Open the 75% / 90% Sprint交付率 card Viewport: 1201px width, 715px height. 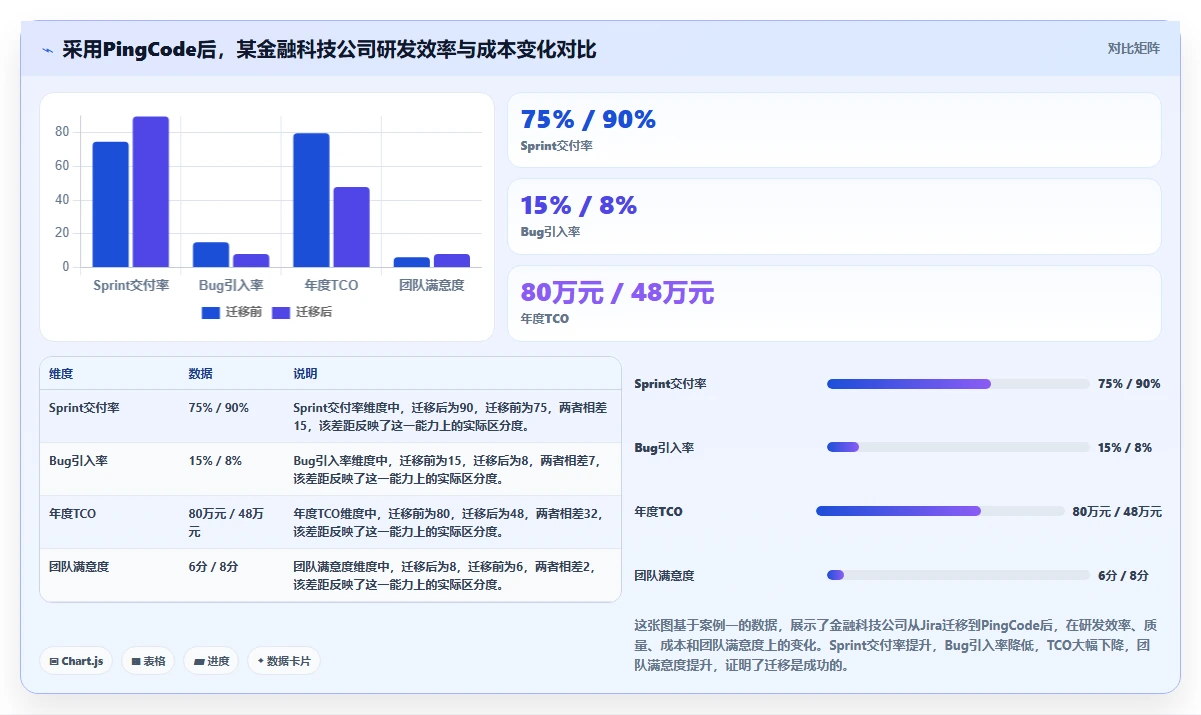pyautogui.click(x=834, y=130)
